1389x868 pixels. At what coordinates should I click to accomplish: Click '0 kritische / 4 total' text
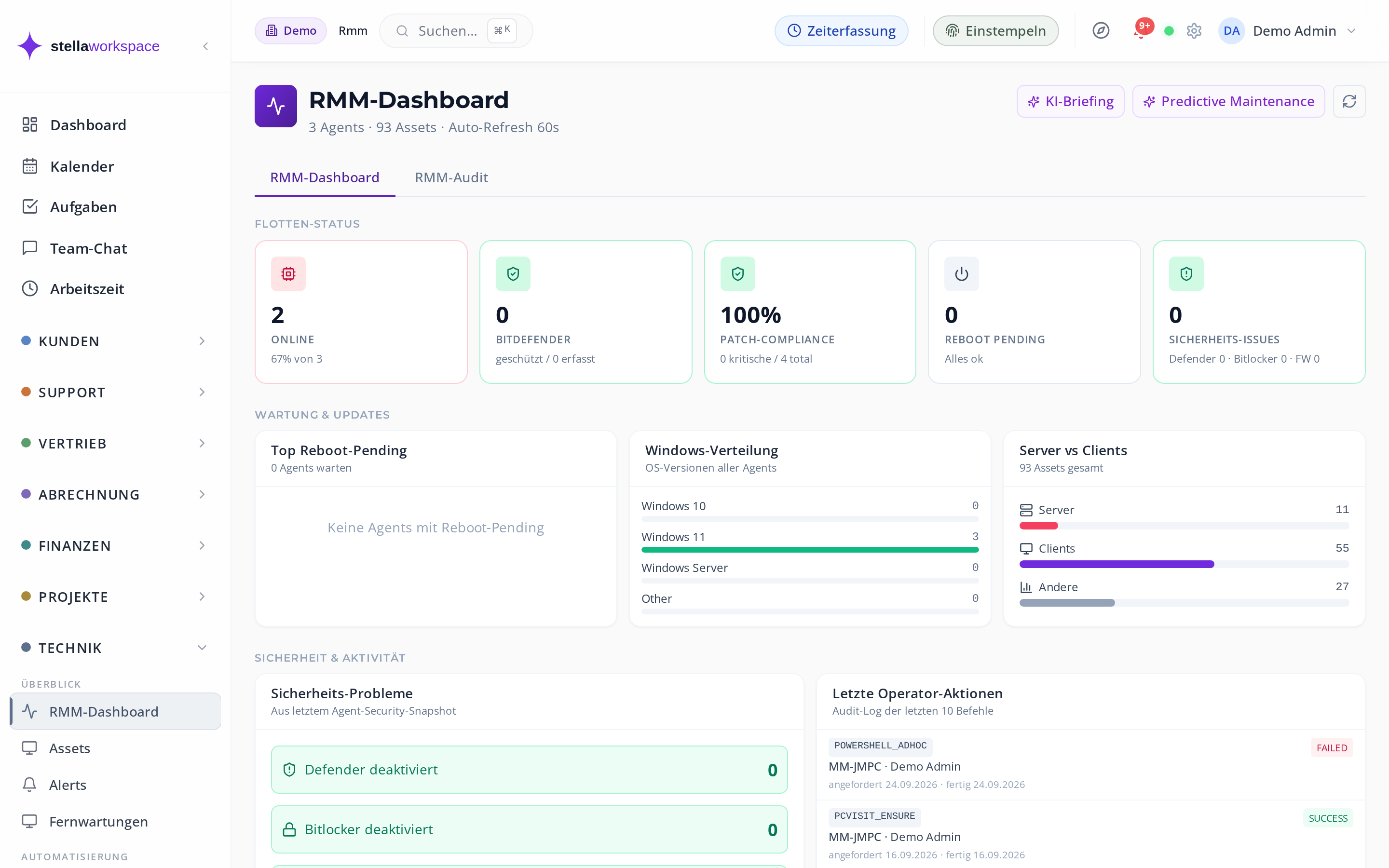(x=766, y=359)
